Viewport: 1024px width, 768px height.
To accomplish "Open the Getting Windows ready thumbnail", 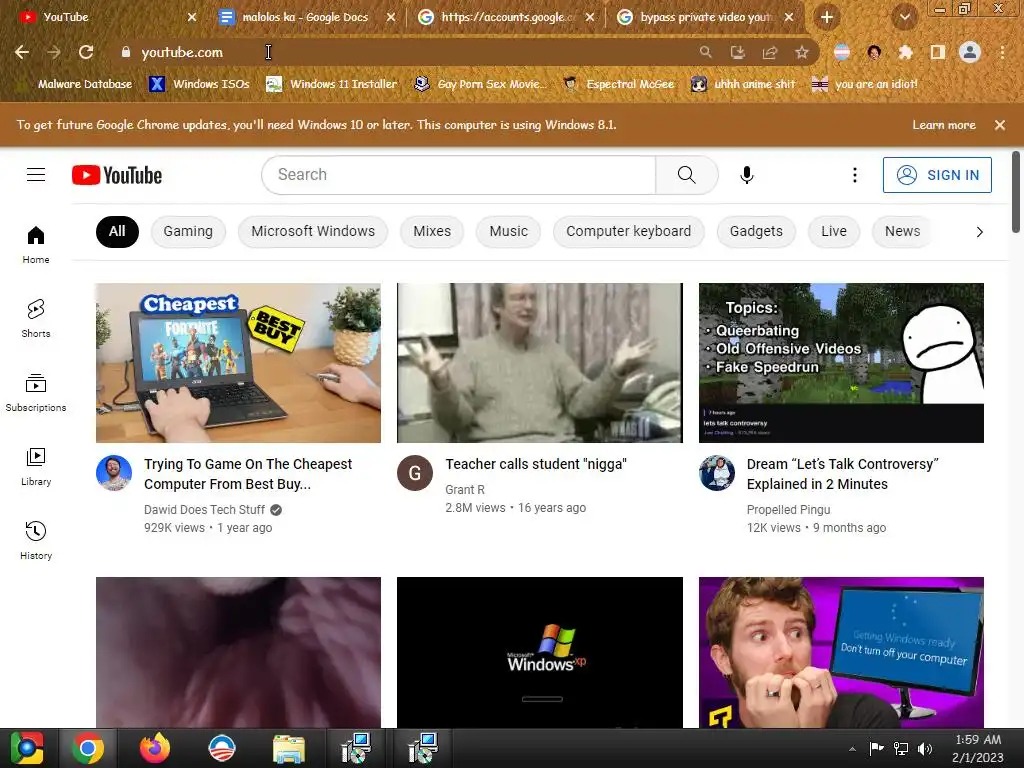I will click(x=841, y=652).
